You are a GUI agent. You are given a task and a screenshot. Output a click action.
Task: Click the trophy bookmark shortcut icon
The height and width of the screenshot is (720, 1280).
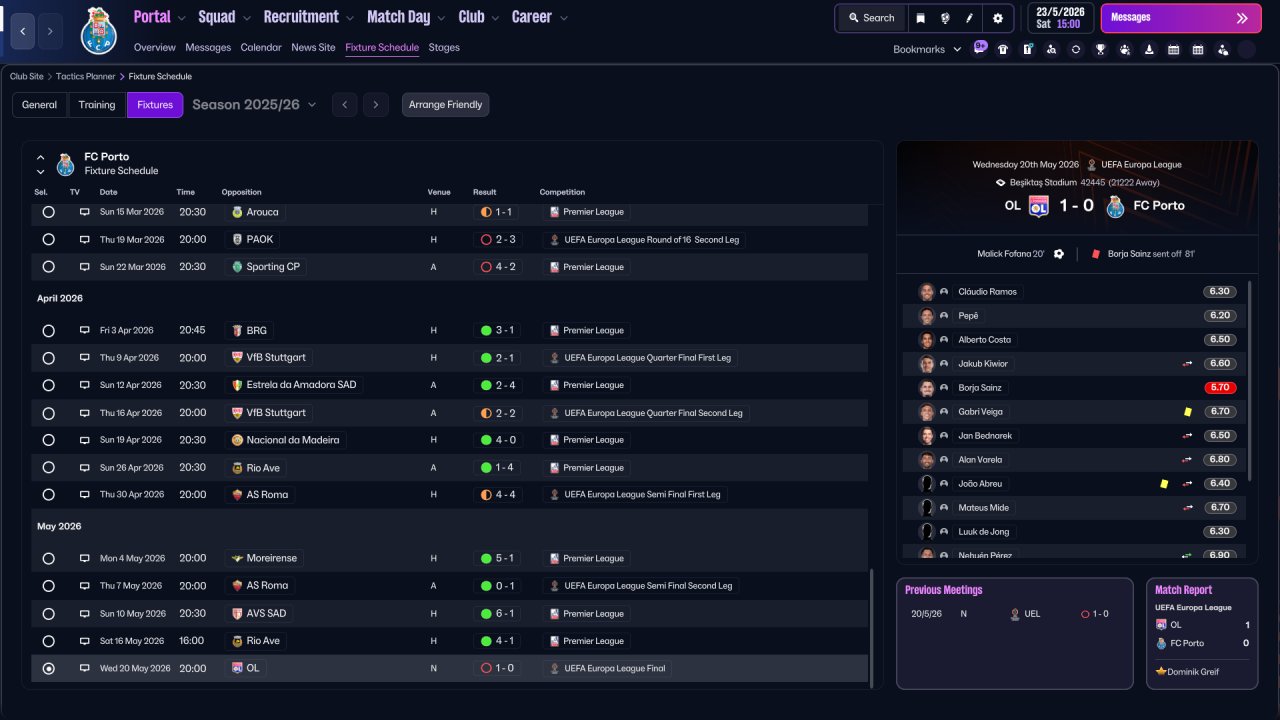coord(1100,49)
